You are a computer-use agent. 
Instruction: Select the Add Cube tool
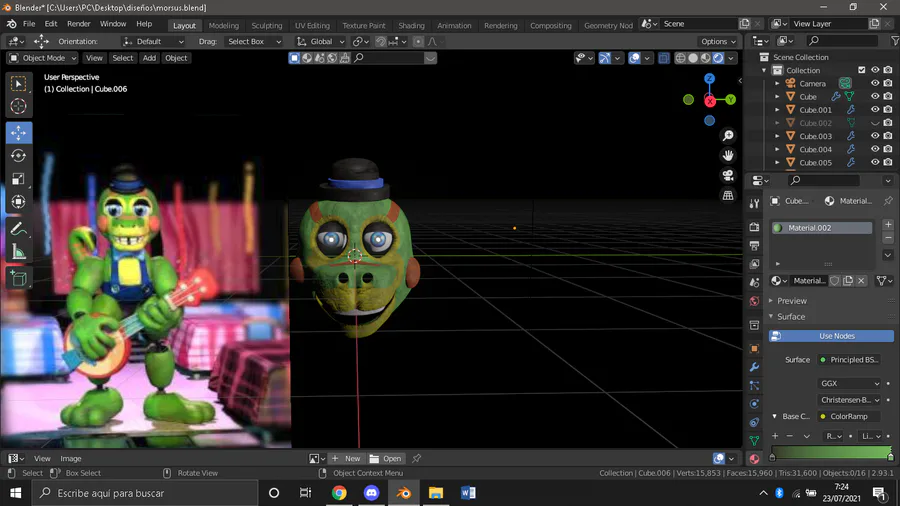coord(18,279)
